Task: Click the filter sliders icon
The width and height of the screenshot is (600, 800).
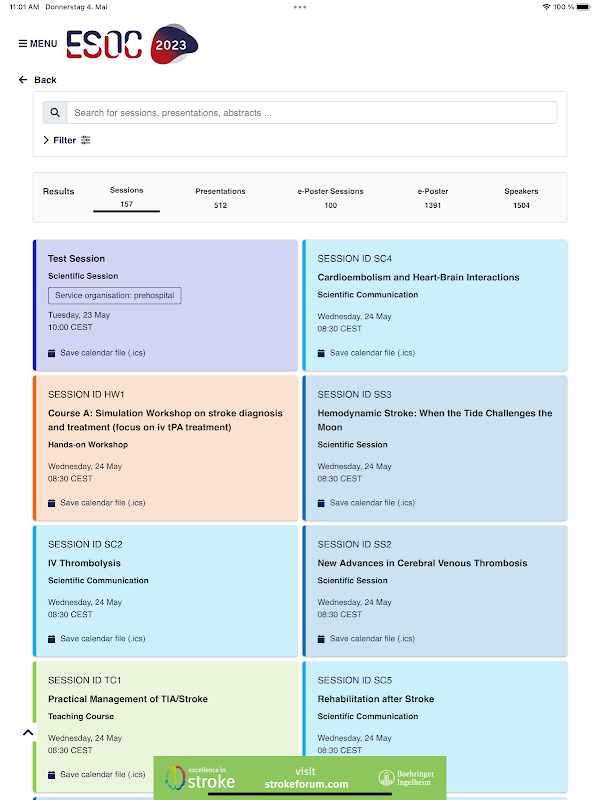Action: [x=86, y=140]
